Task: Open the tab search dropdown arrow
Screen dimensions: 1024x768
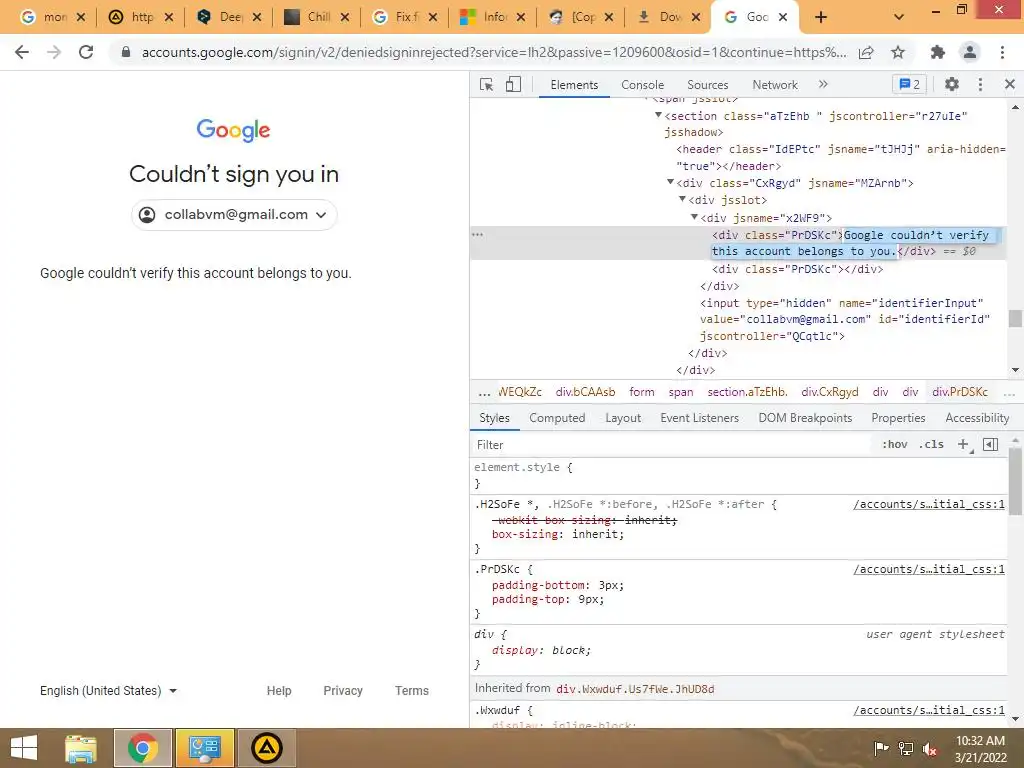Action: [x=899, y=17]
